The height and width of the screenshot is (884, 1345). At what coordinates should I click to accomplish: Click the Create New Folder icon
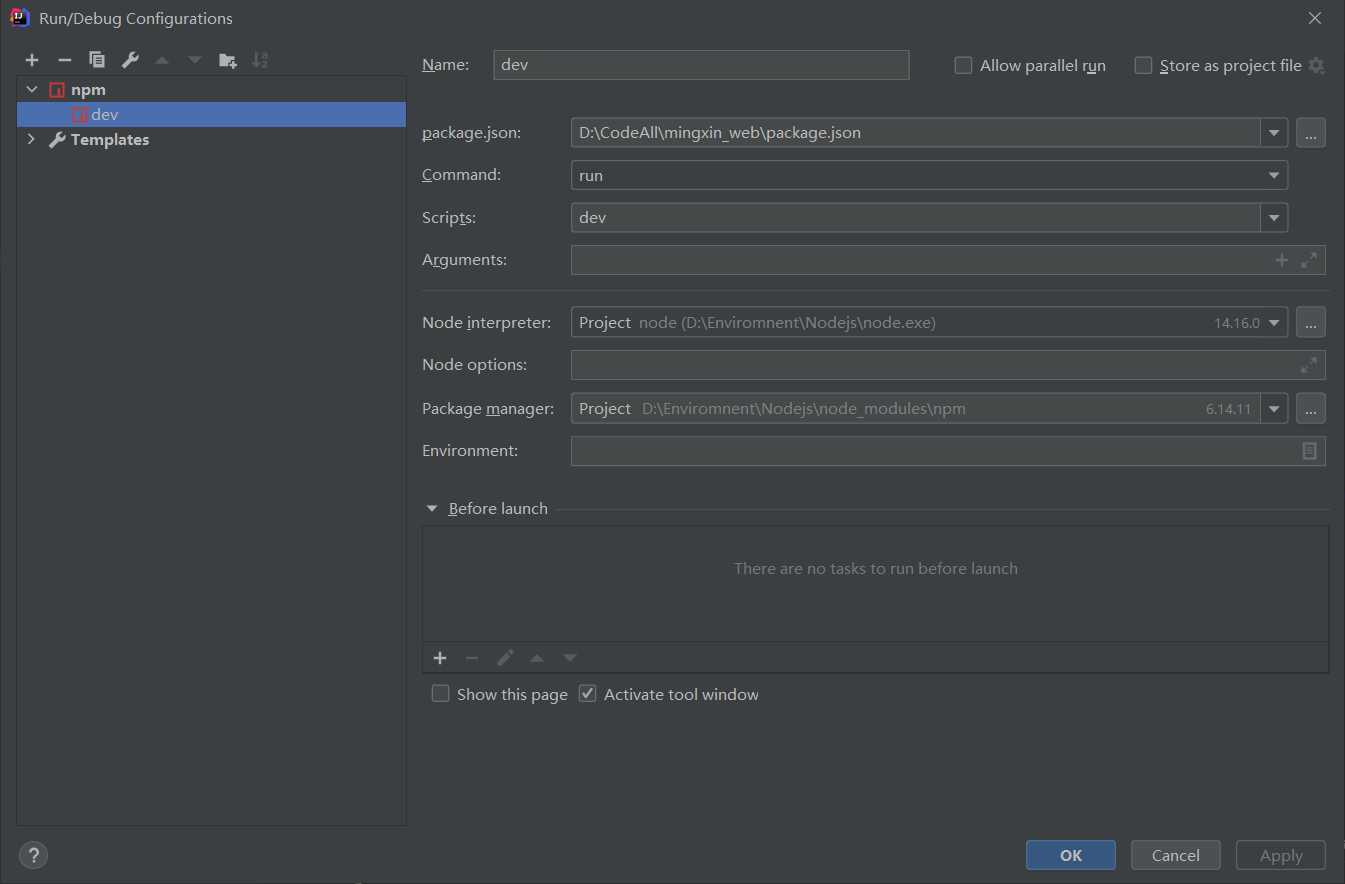pos(228,60)
